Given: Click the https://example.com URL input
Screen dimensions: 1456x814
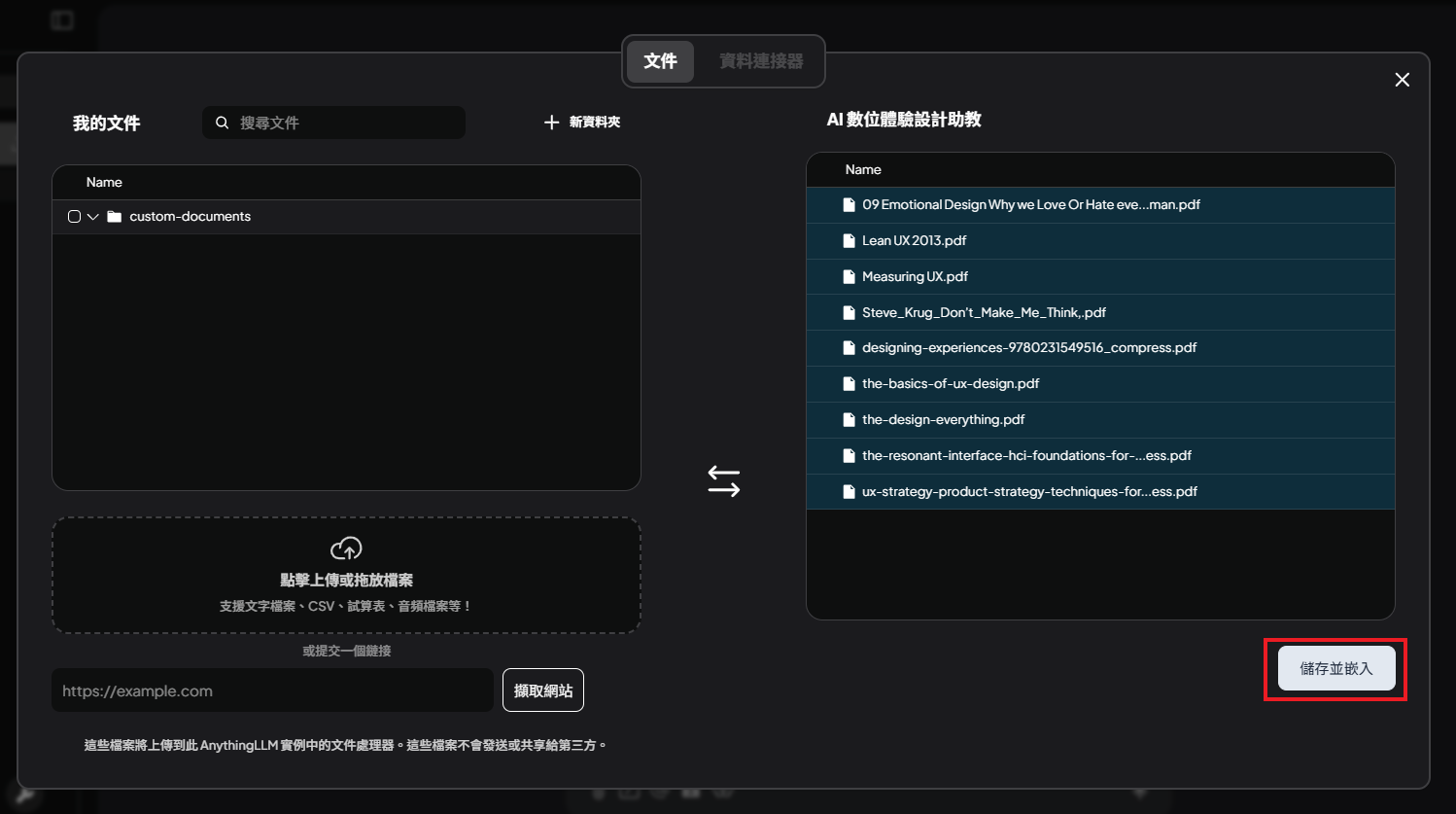Looking at the screenshot, I should [x=272, y=690].
